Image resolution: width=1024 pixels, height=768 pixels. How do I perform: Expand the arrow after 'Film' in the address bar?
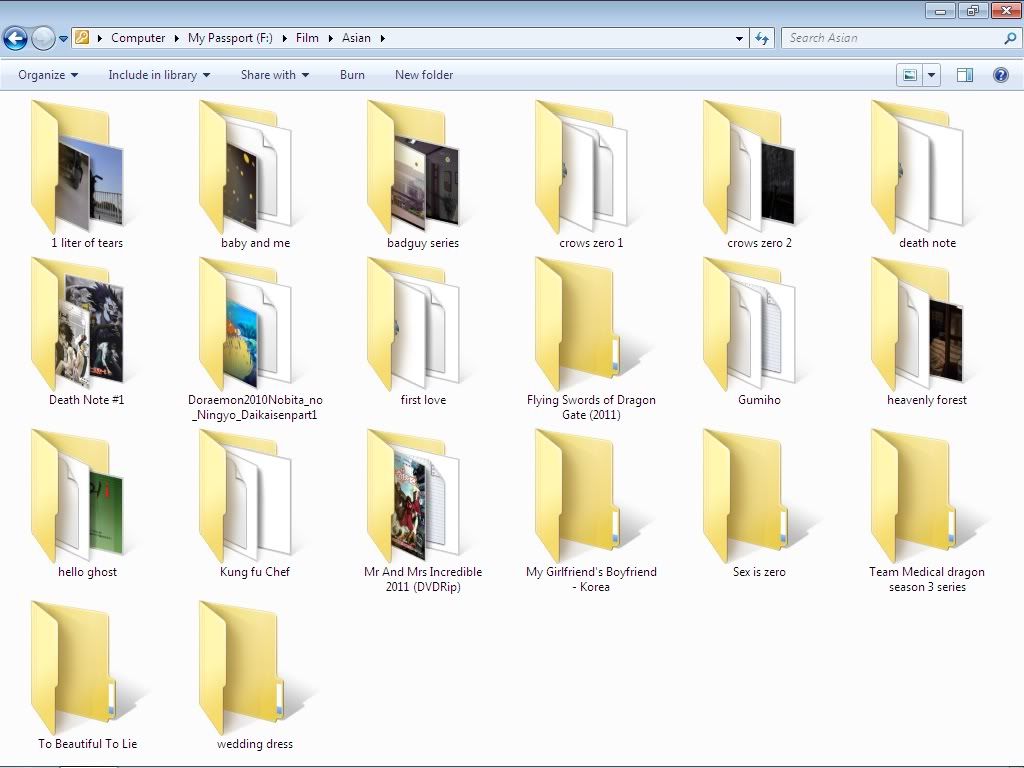pos(330,39)
